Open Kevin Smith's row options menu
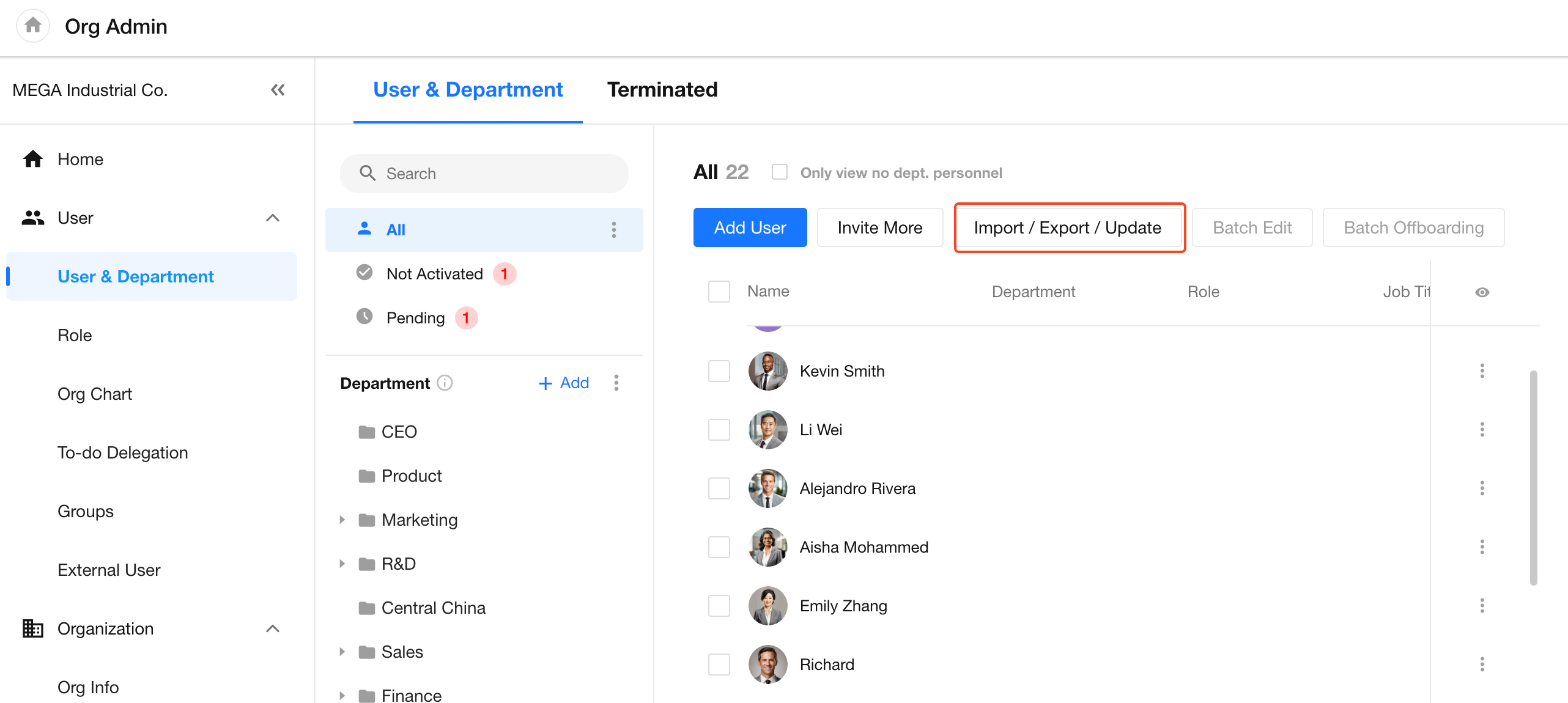The height and width of the screenshot is (703, 1568). coord(1482,371)
